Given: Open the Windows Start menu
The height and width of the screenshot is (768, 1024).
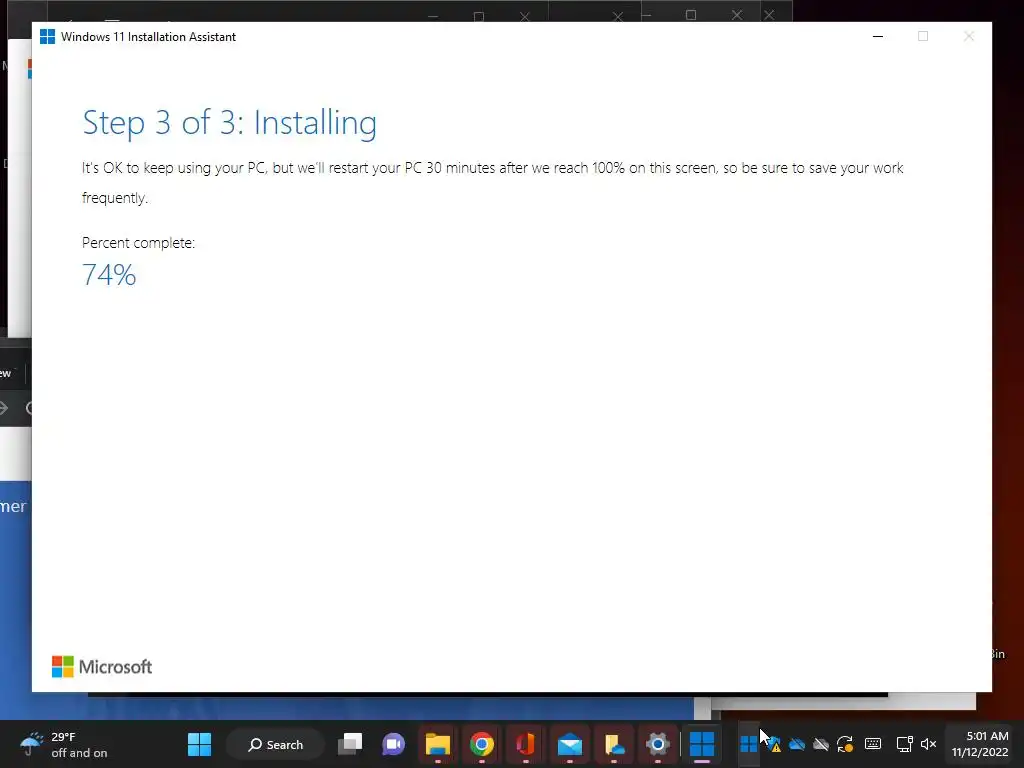Looking at the screenshot, I should click(x=199, y=744).
